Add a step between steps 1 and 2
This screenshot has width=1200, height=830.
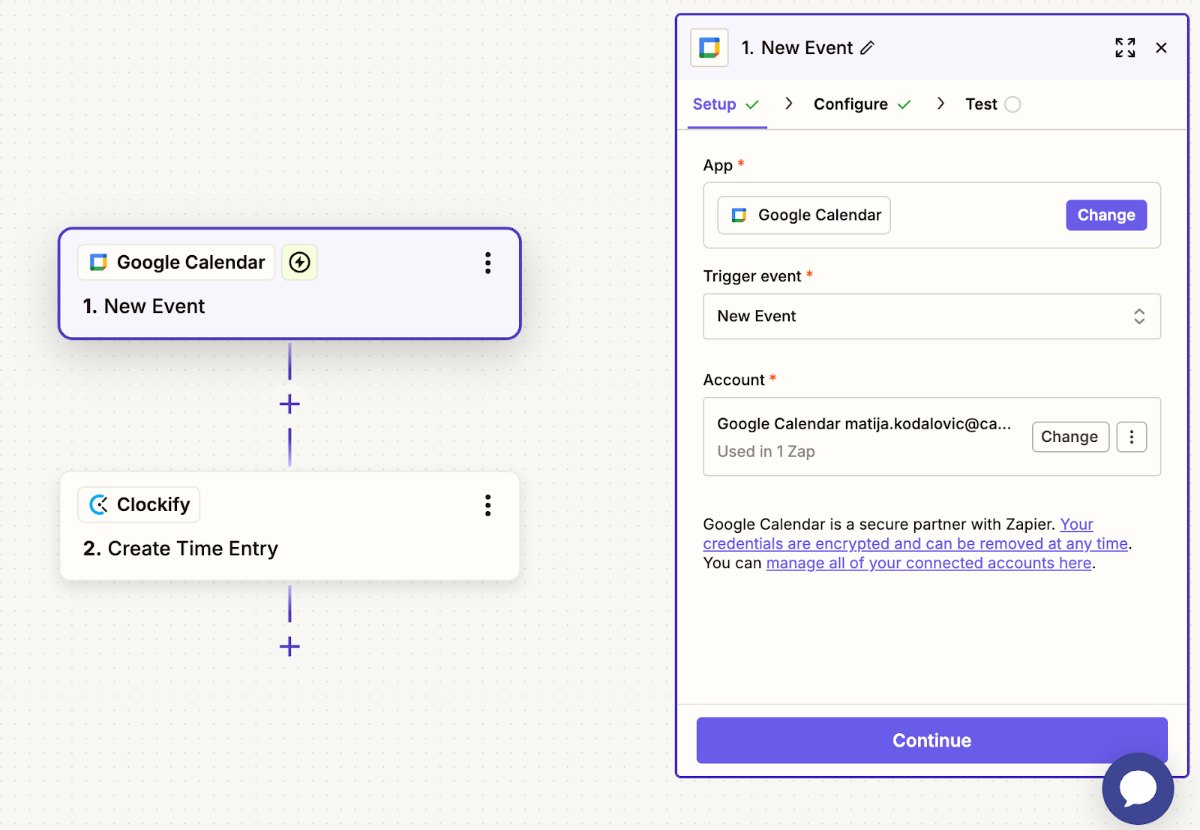(290, 404)
